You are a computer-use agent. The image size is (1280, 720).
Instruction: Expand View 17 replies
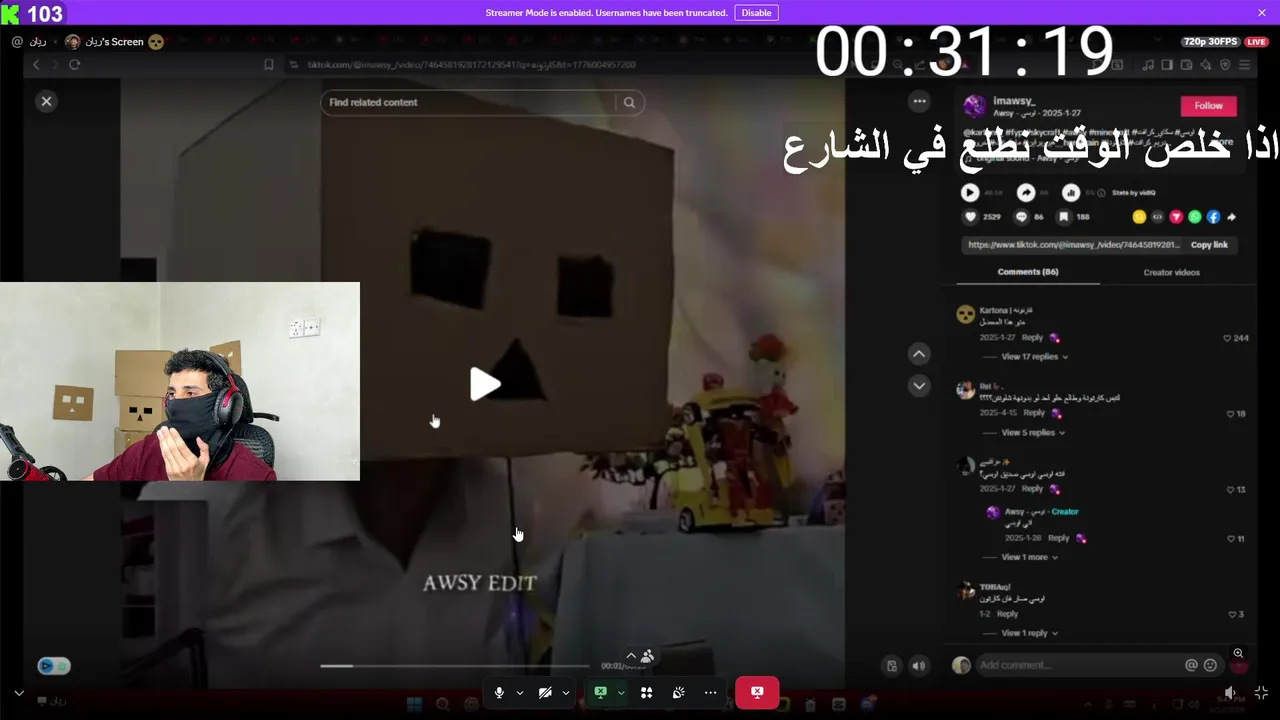point(1035,357)
